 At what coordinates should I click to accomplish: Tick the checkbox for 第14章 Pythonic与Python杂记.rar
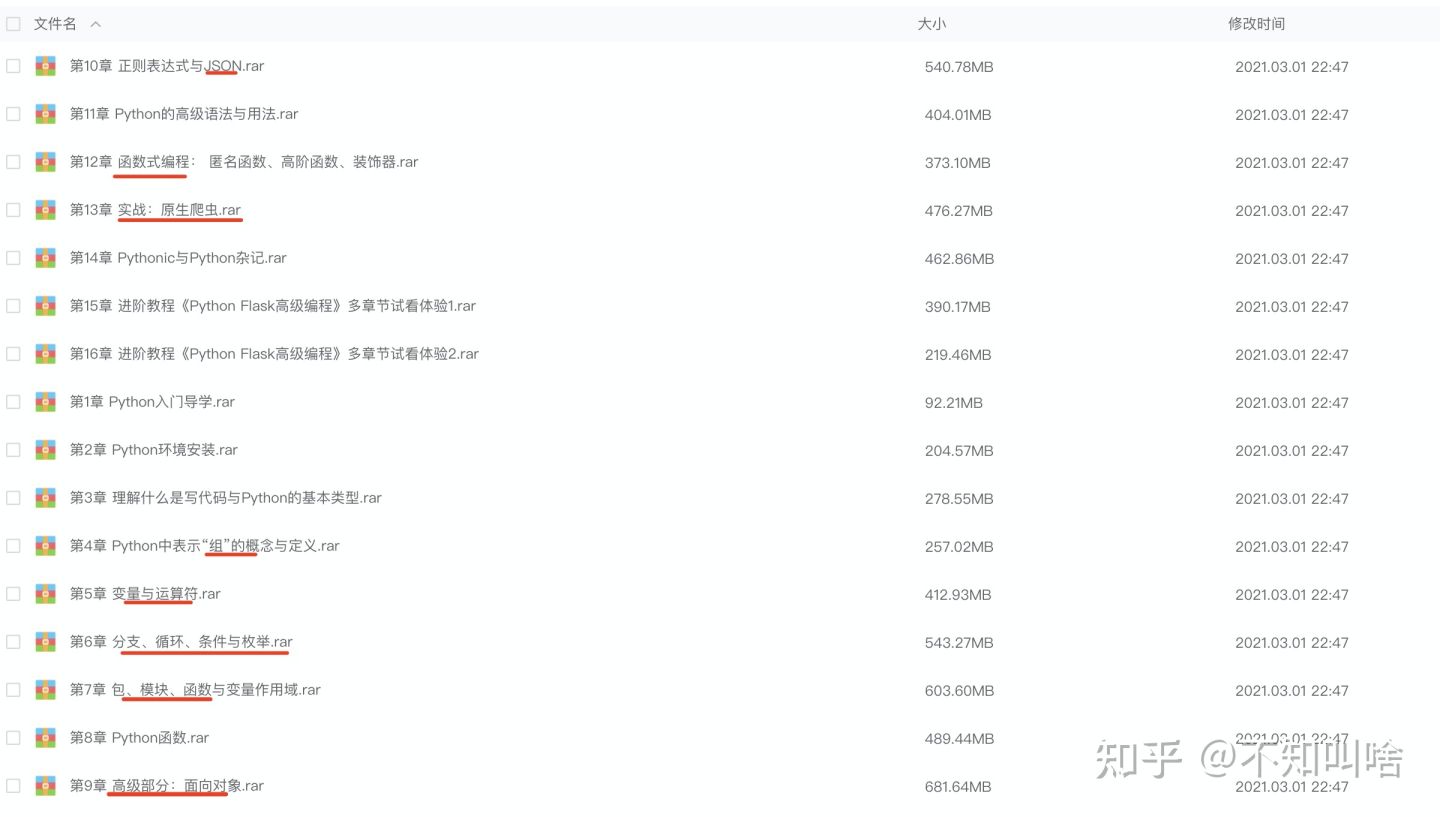point(13,258)
